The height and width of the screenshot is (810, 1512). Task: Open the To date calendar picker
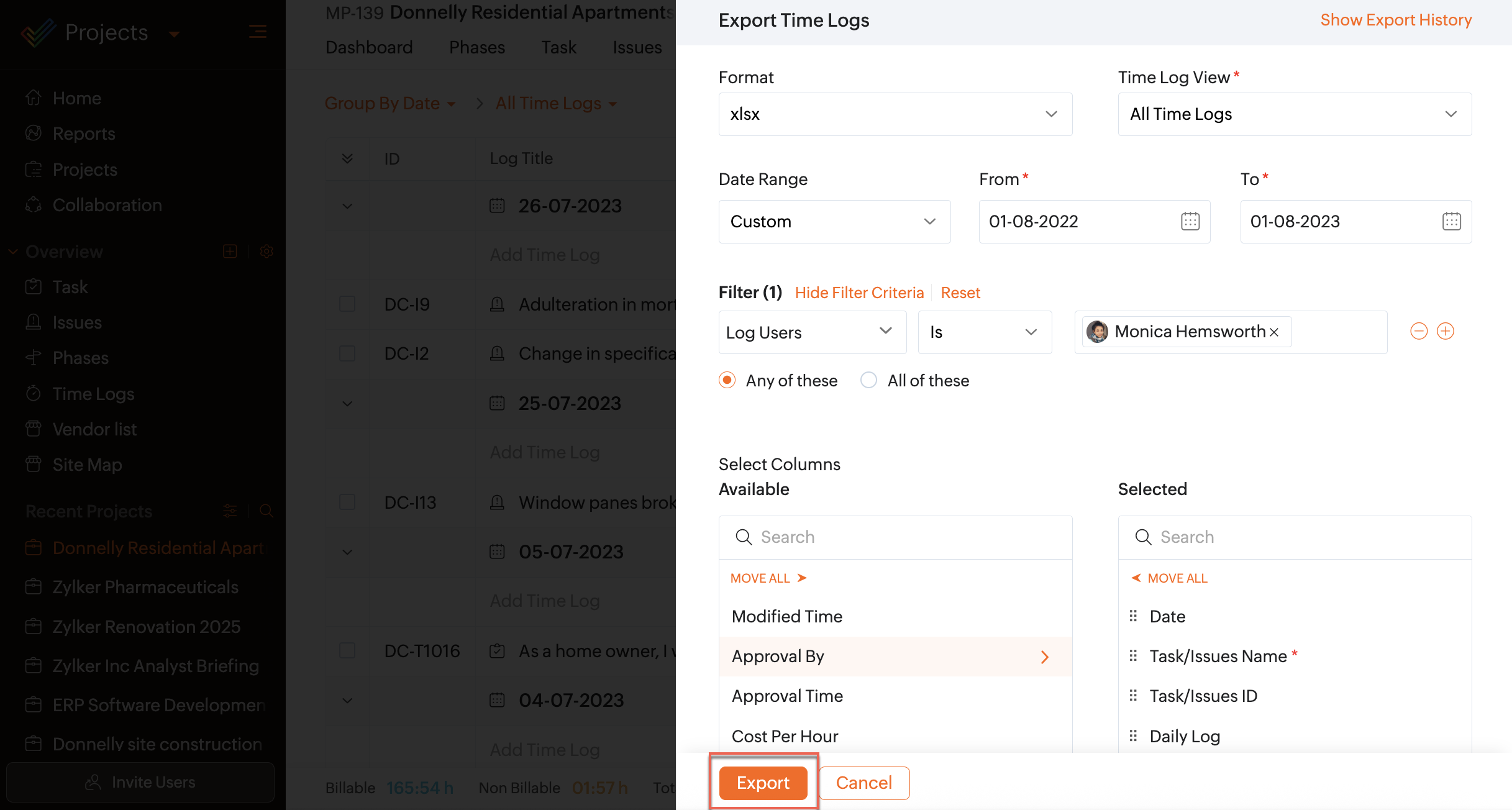1451,222
